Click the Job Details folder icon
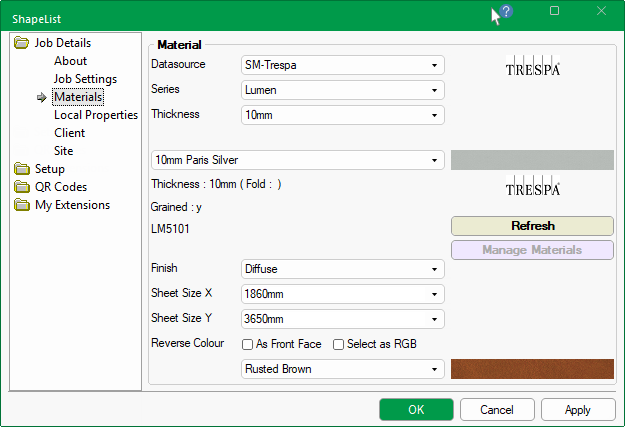 click(x=22, y=43)
